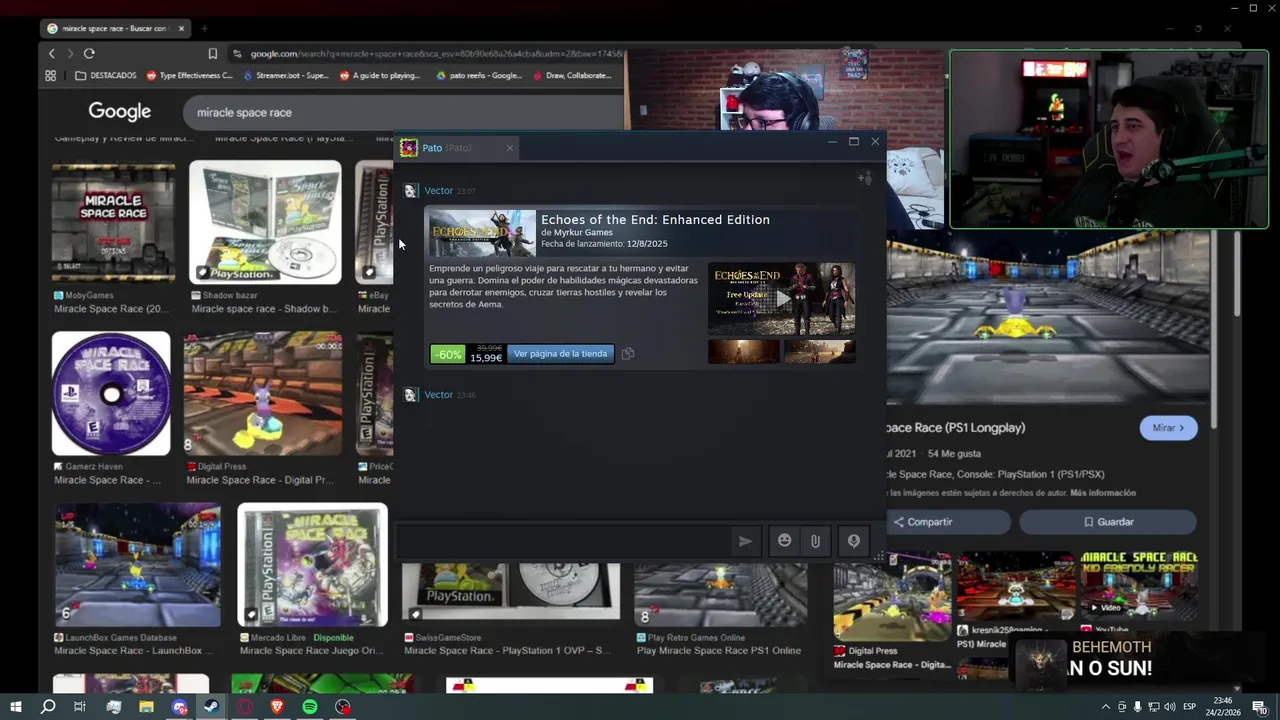
Task: Open Draw, Collaborate bookmark
Action: pyautogui.click(x=571, y=75)
